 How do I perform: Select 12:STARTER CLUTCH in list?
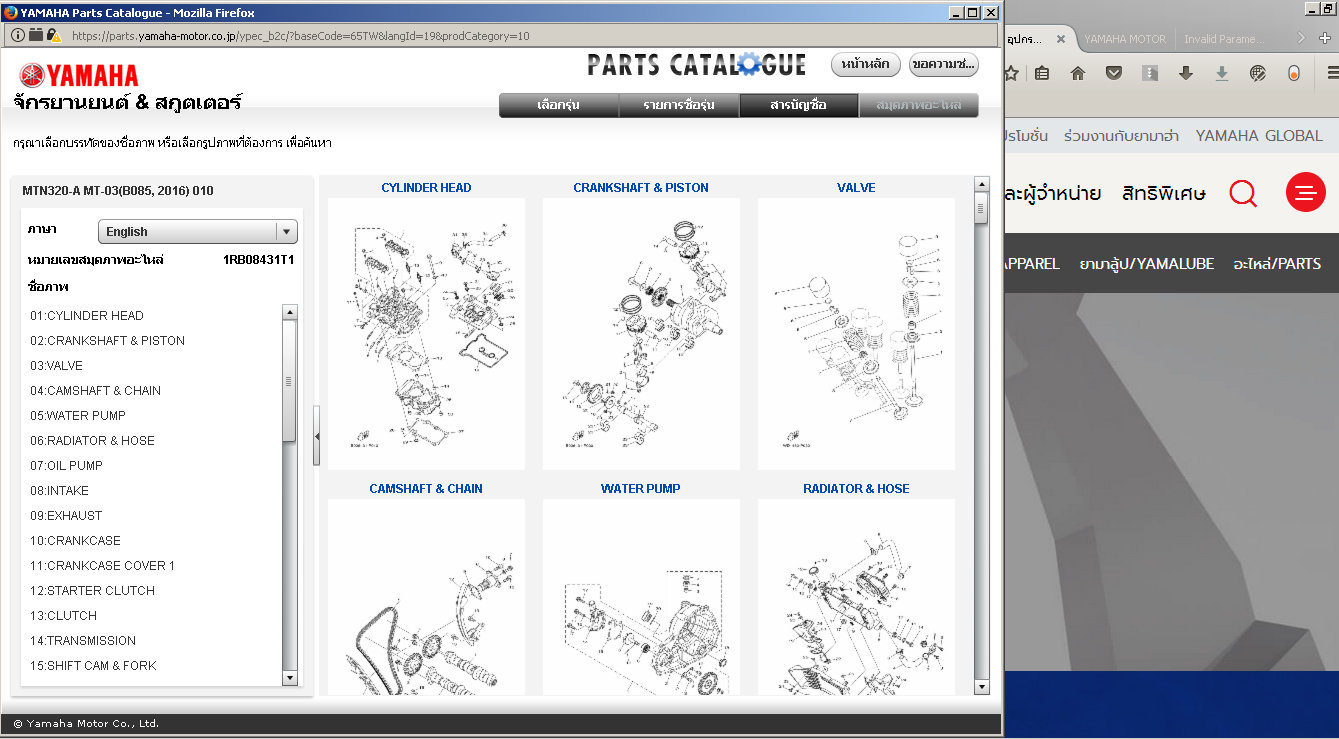coord(154,591)
